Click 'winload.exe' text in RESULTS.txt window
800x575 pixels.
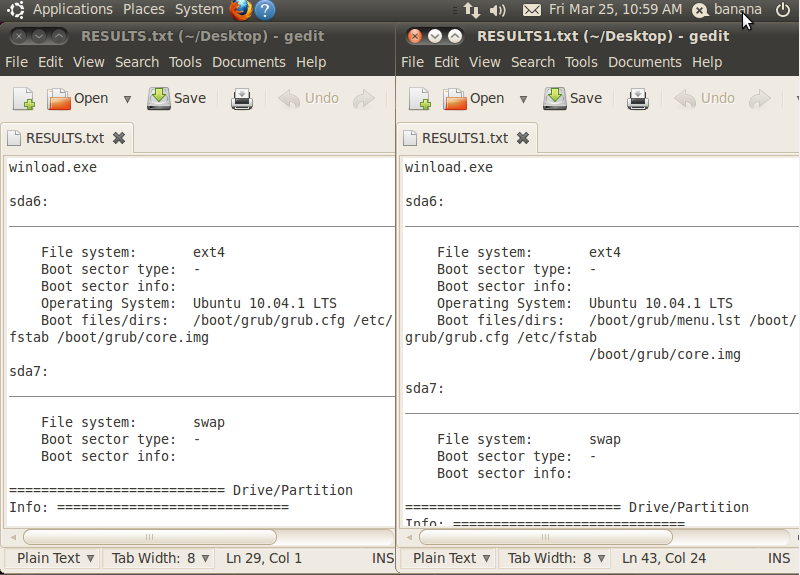[x=53, y=167]
